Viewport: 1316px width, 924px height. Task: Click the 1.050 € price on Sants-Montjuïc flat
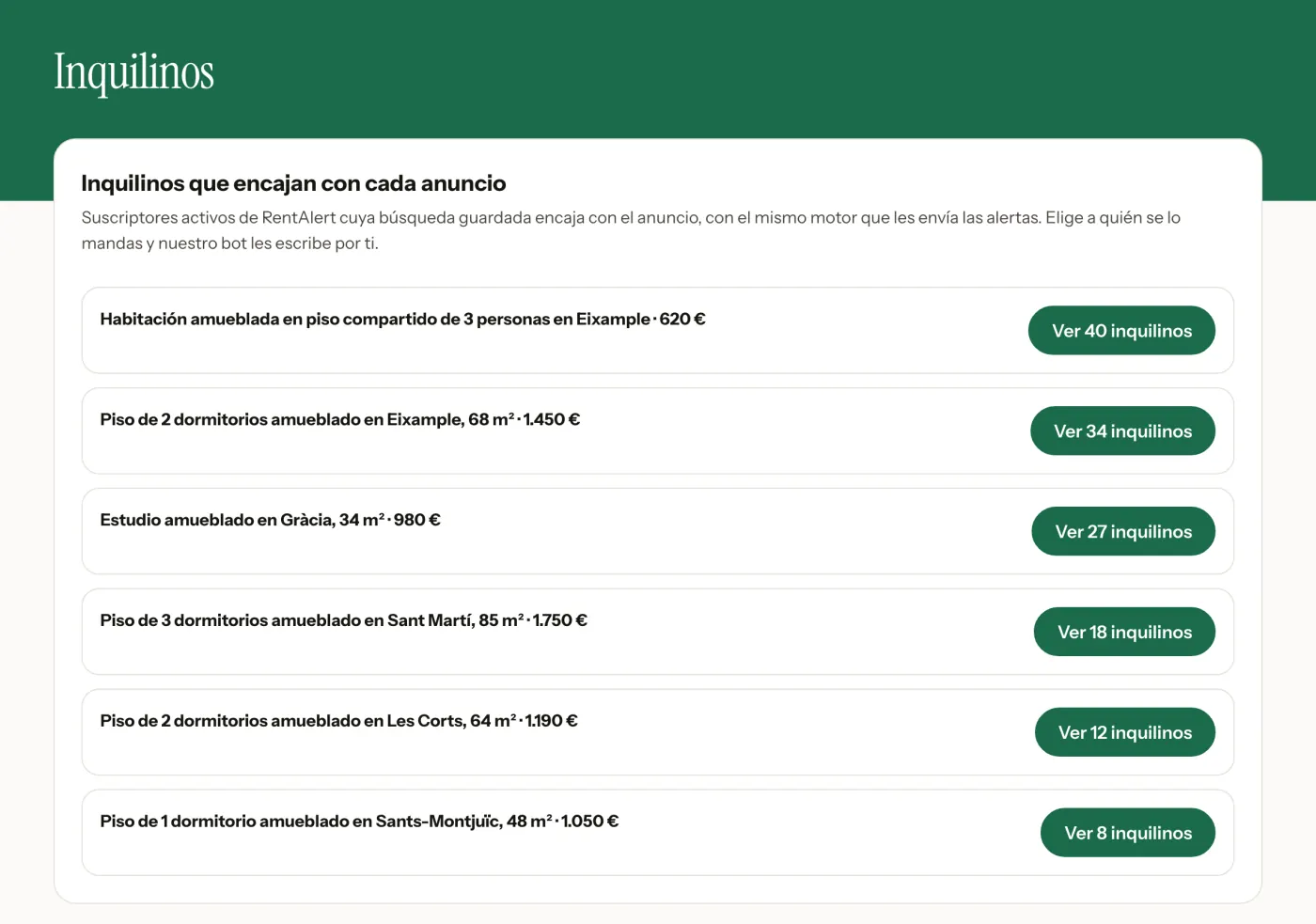[x=590, y=822]
